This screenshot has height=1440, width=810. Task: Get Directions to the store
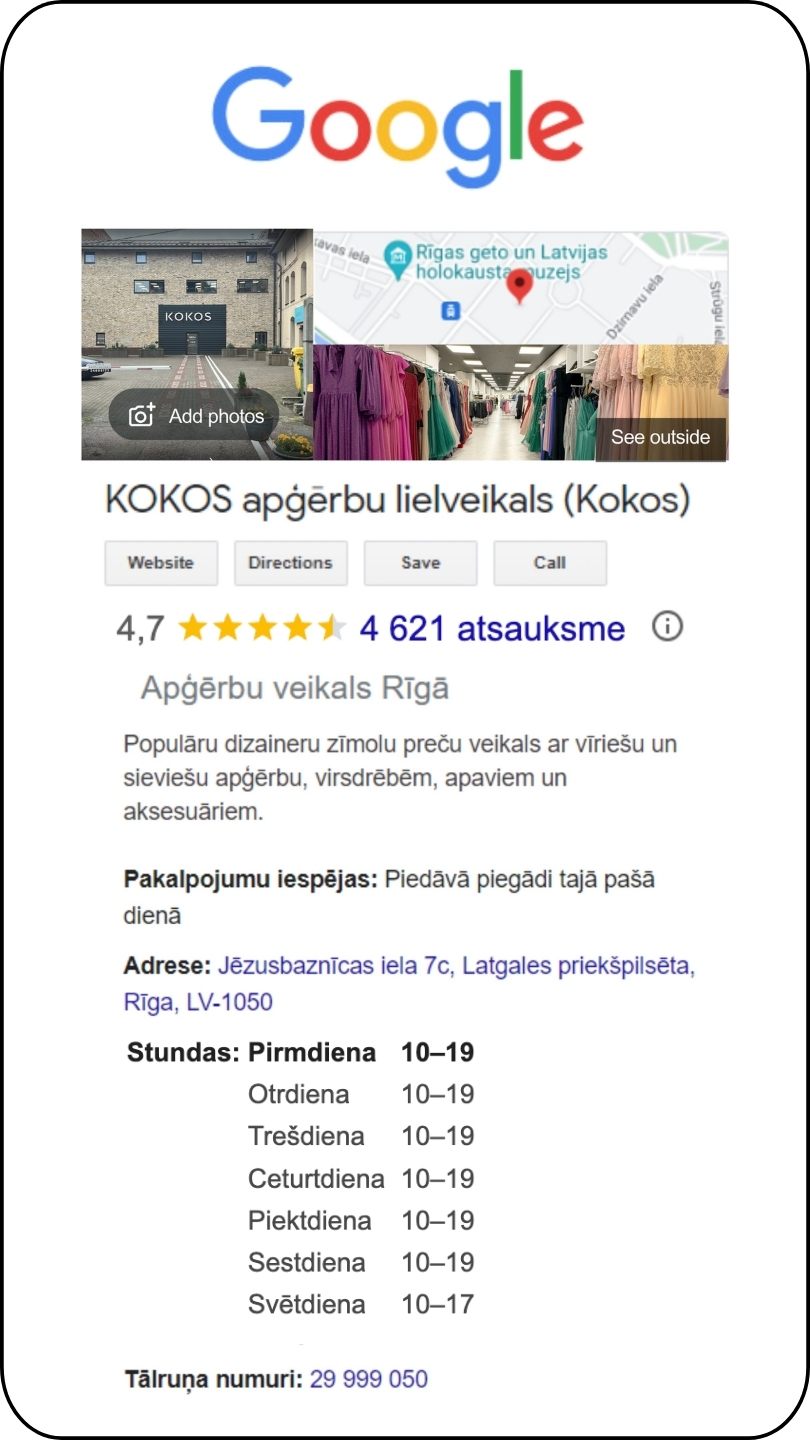291,563
